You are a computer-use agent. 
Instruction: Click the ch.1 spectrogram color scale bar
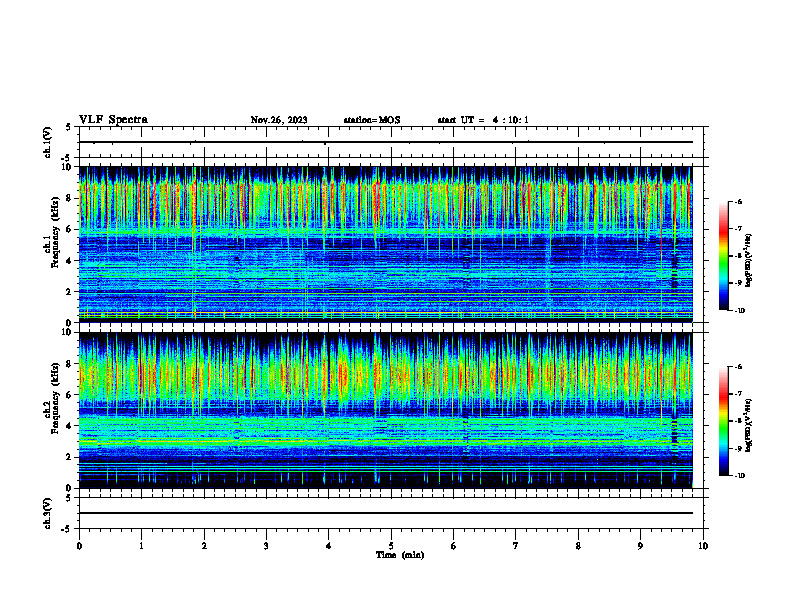[724, 256]
